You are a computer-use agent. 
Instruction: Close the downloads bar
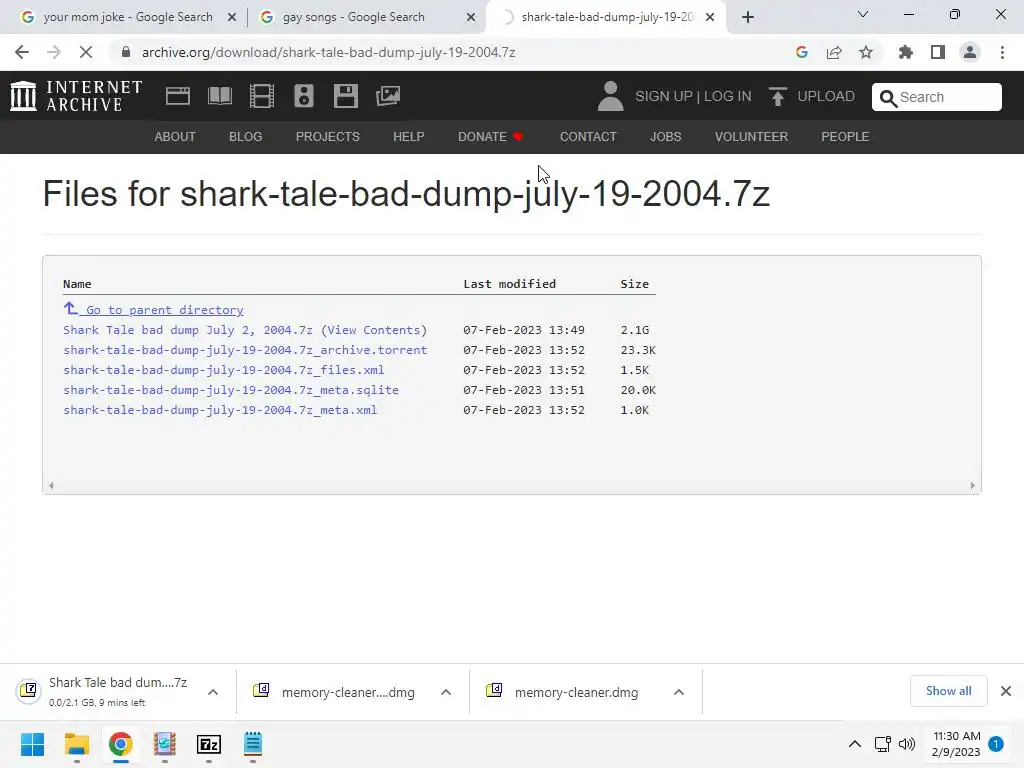click(x=1006, y=691)
